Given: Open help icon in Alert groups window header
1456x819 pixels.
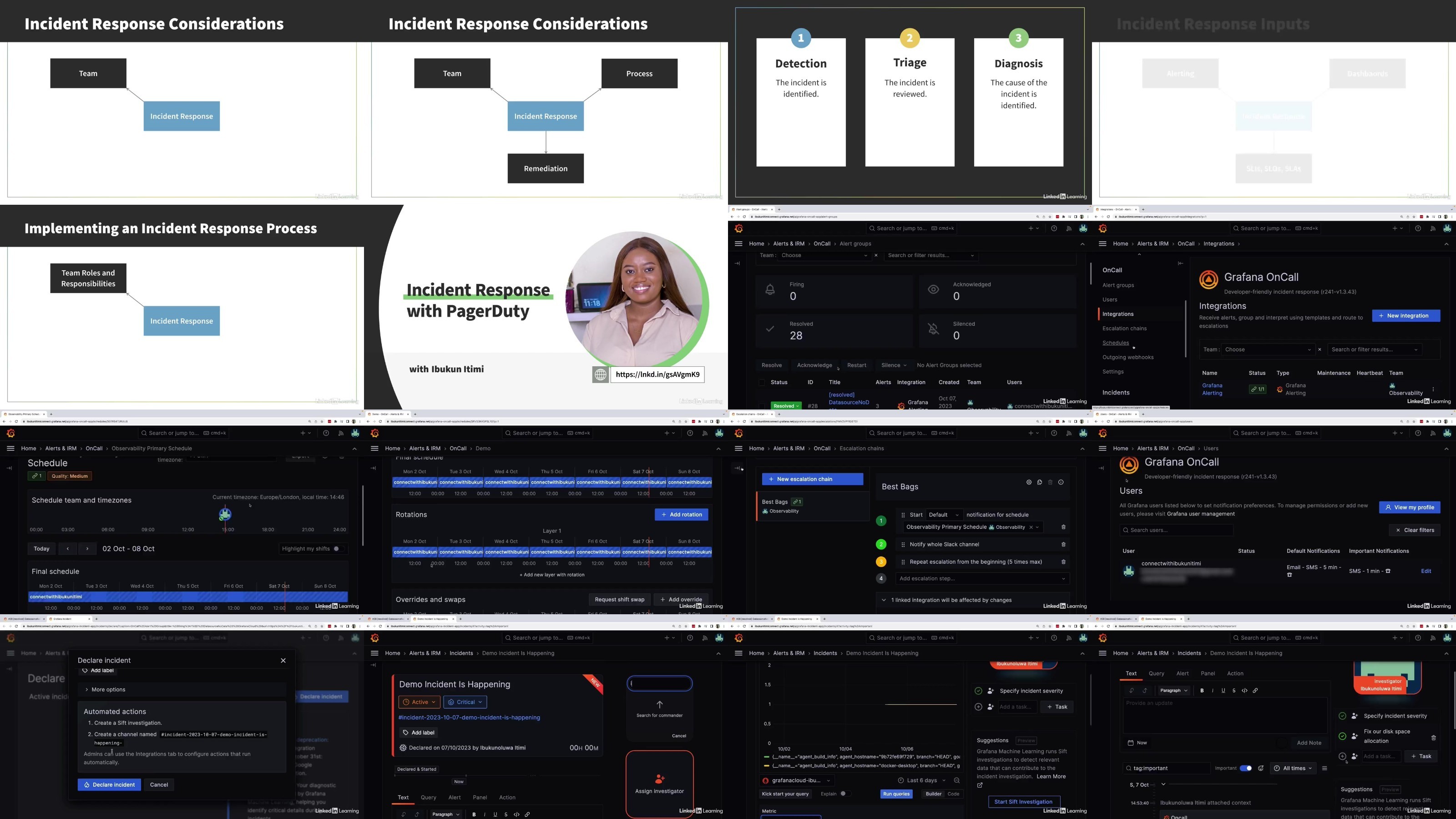Looking at the screenshot, I should pos(1054,228).
